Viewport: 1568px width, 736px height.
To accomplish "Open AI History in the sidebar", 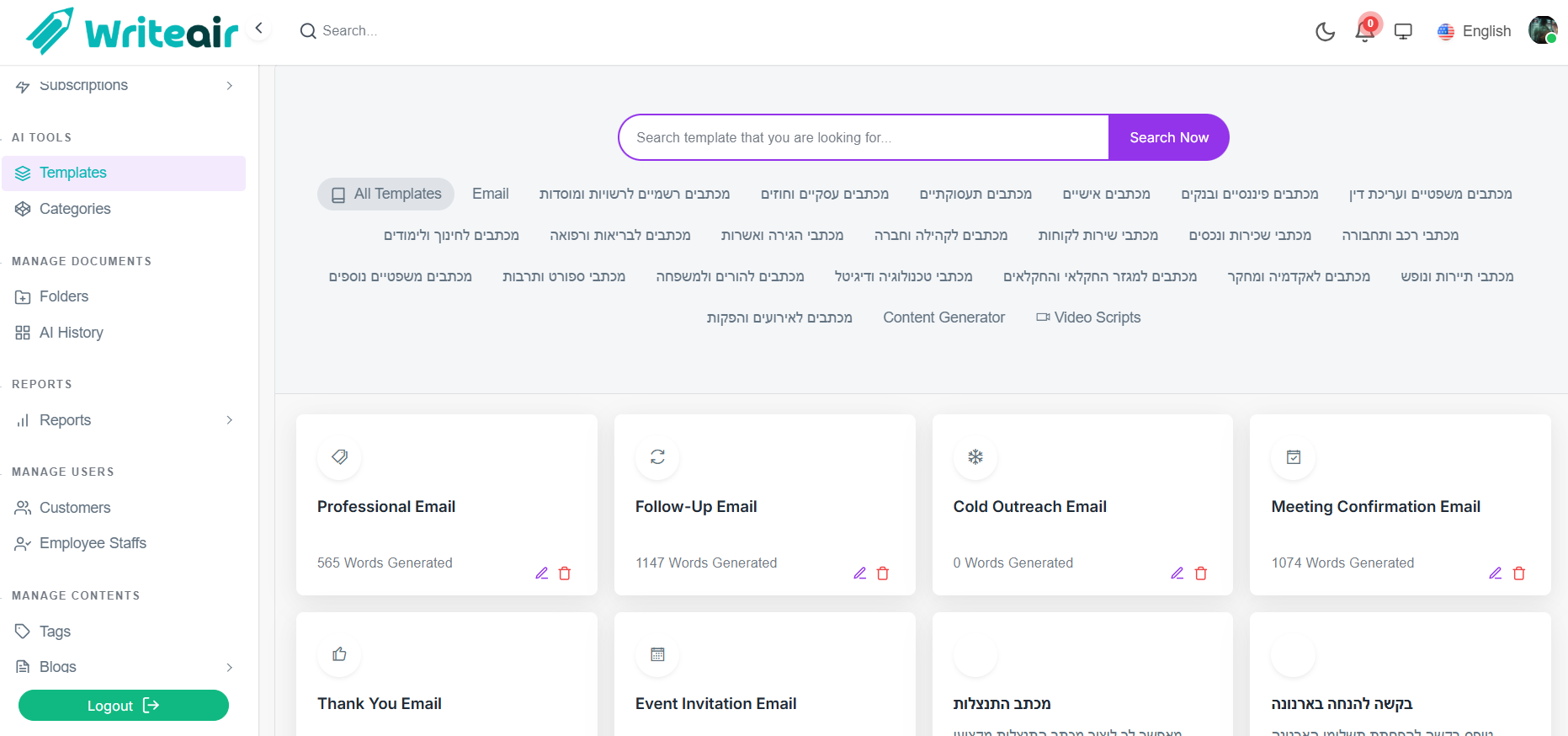I will coord(72,333).
